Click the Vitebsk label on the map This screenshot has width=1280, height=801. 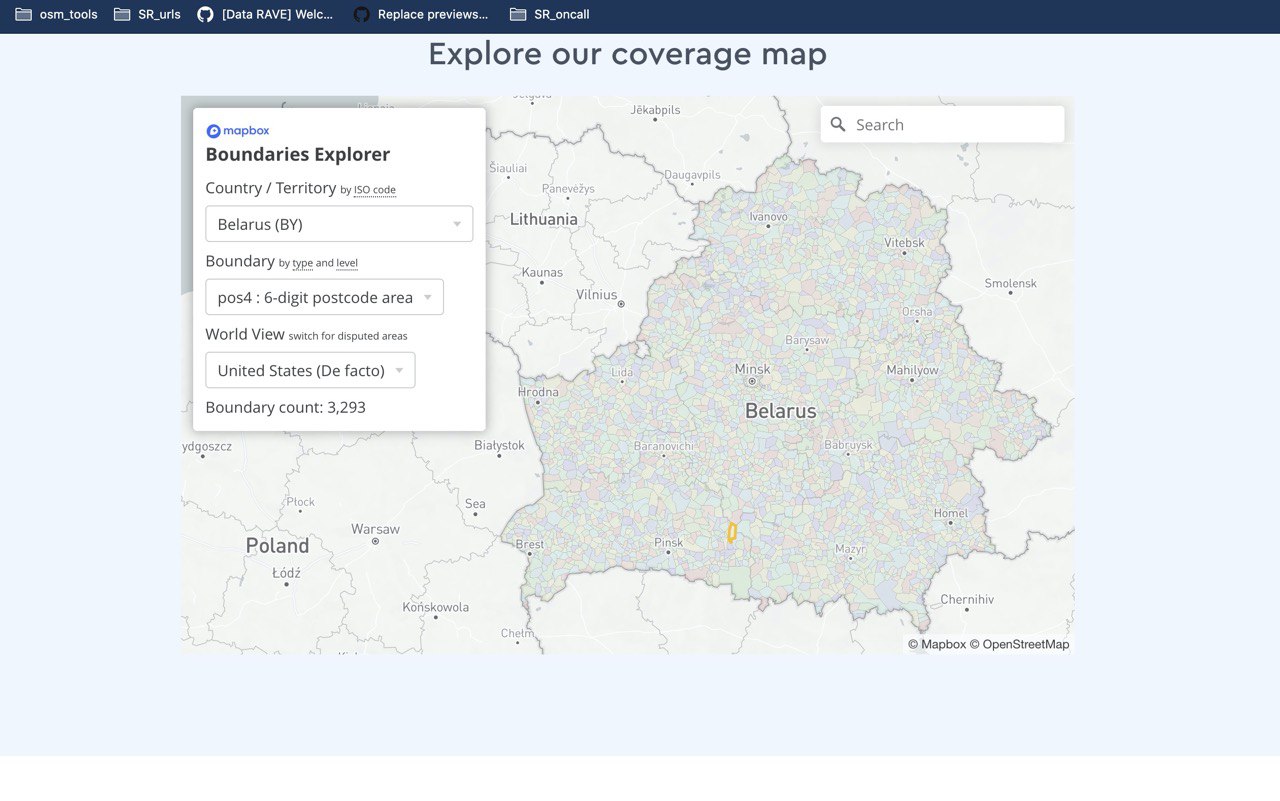[905, 243]
